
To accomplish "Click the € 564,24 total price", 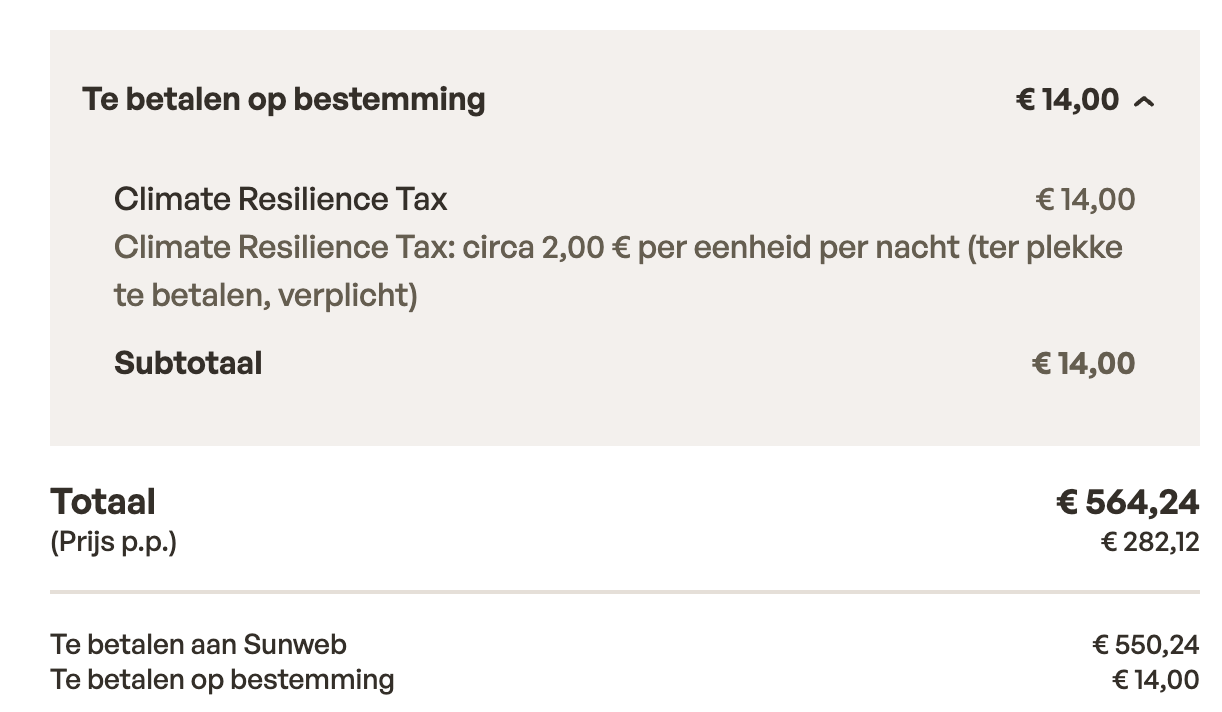I will pos(1127,502).
